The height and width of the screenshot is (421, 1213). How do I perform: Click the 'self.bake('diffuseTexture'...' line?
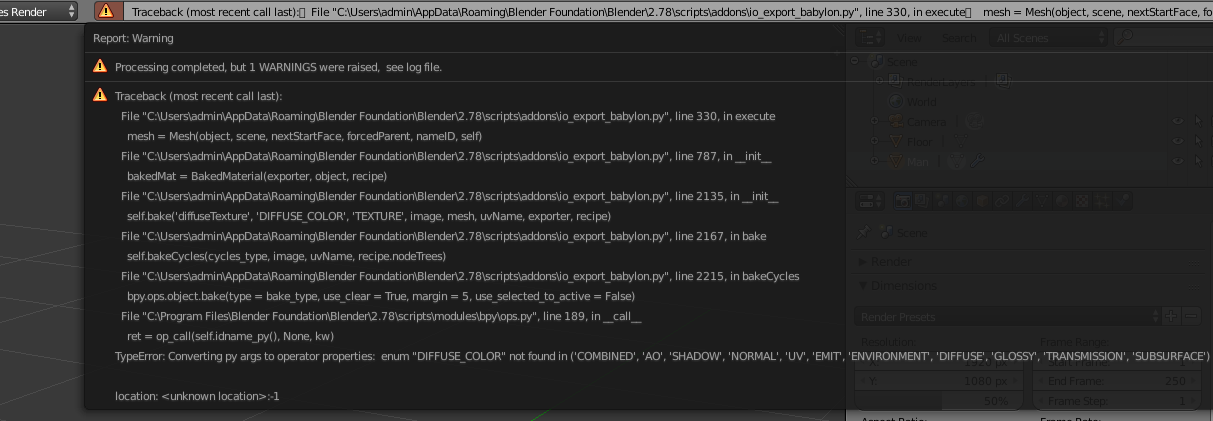point(369,216)
